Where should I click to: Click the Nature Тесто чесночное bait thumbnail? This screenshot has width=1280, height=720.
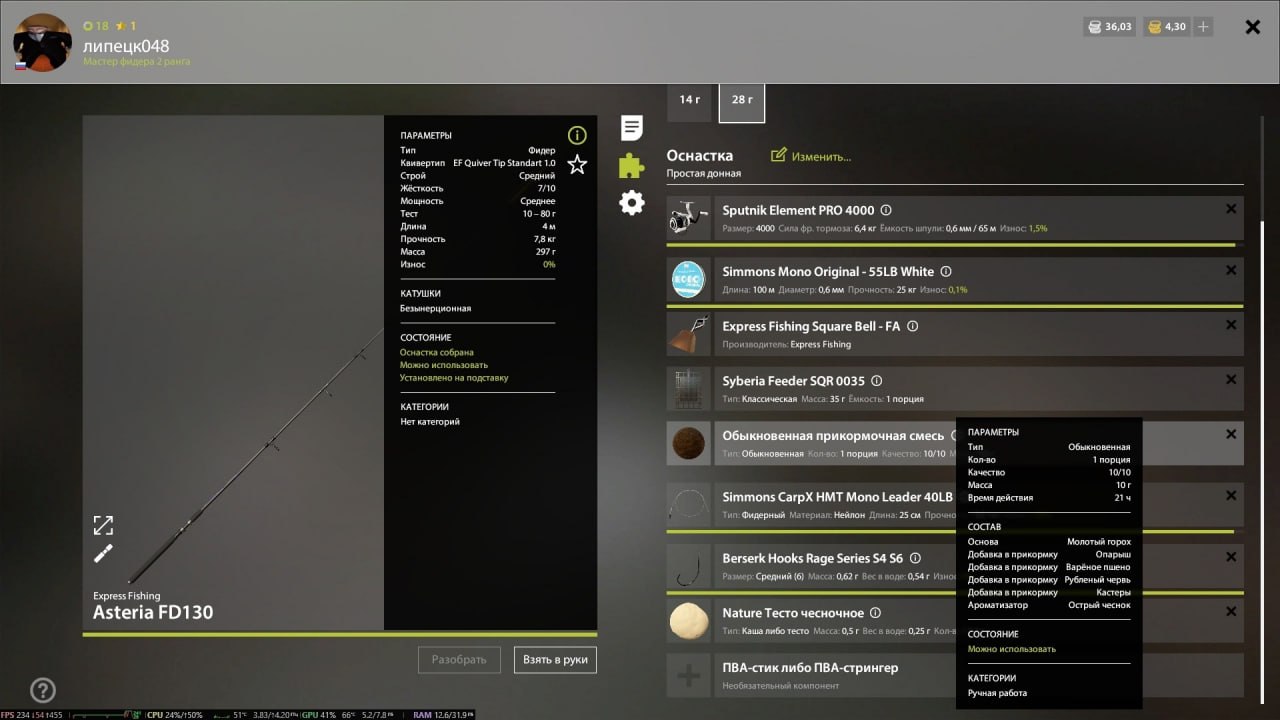coord(689,621)
